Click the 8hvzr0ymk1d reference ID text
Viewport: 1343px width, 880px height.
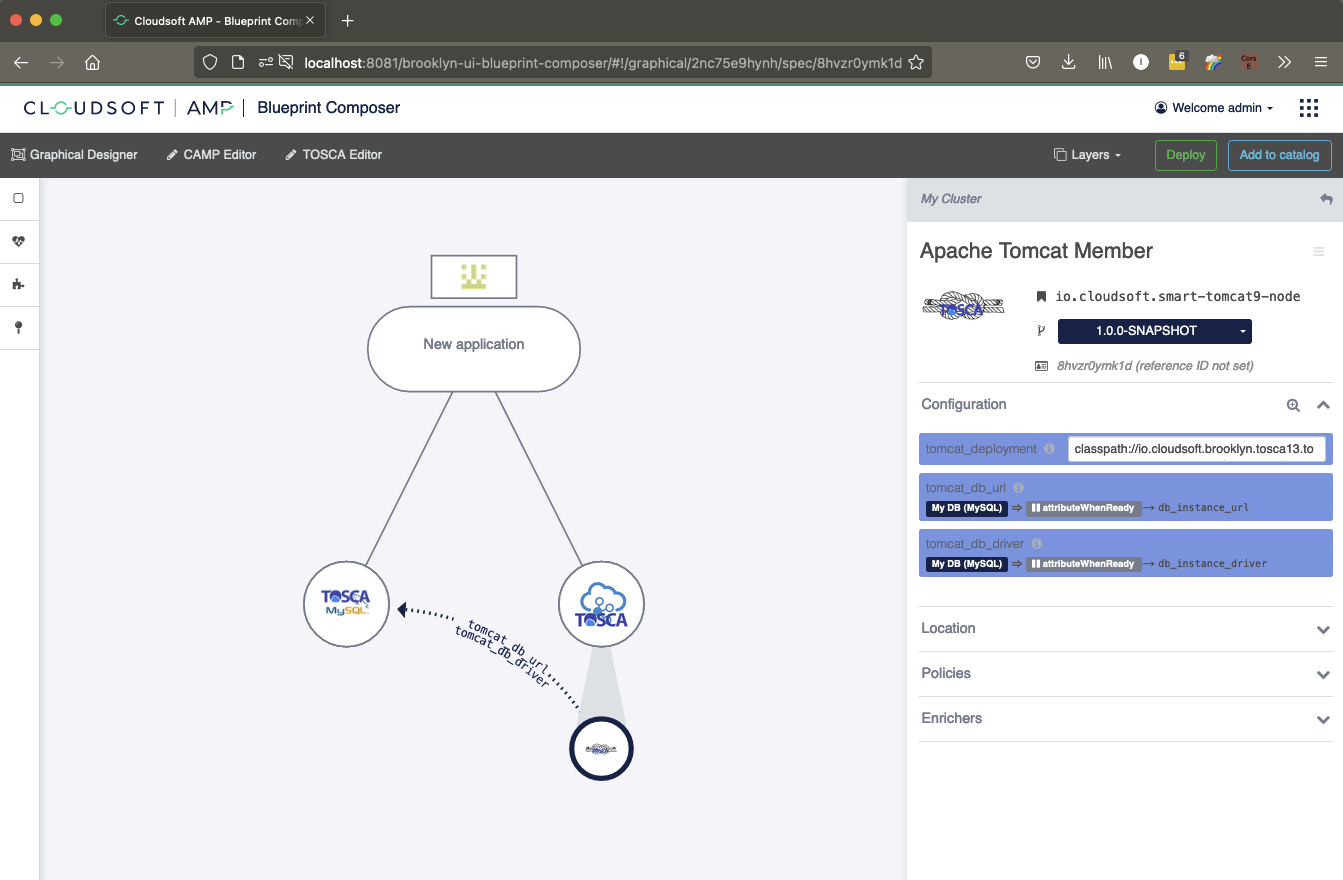coord(1155,366)
